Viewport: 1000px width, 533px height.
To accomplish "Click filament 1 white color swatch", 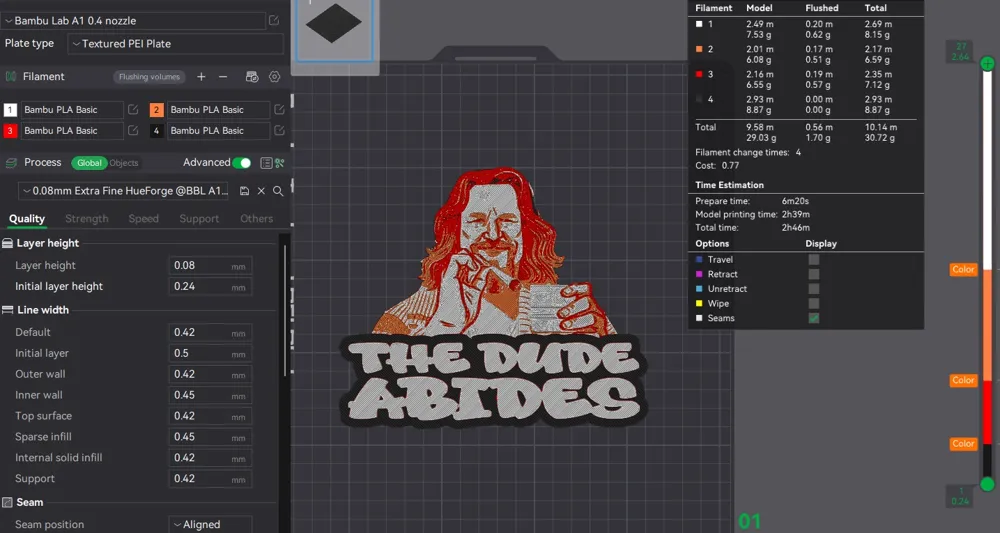I will pyautogui.click(x=10, y=110).
